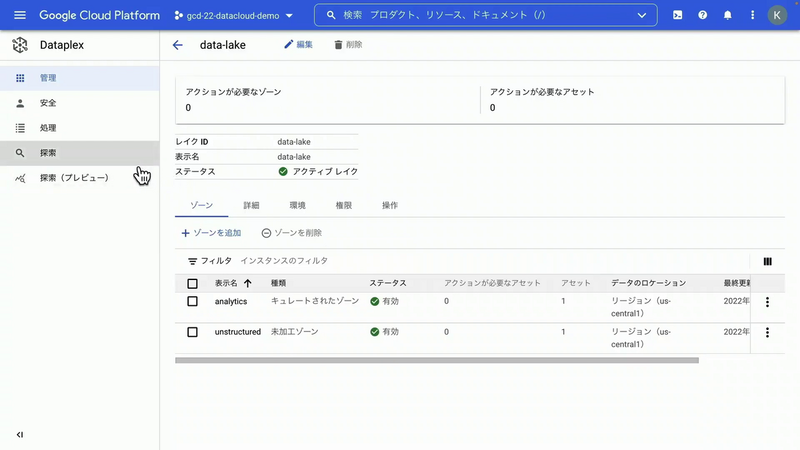Click the 編集 pencil icon
Screen dimensions: 800x450
pyautogui.click(x=289, y=44)
